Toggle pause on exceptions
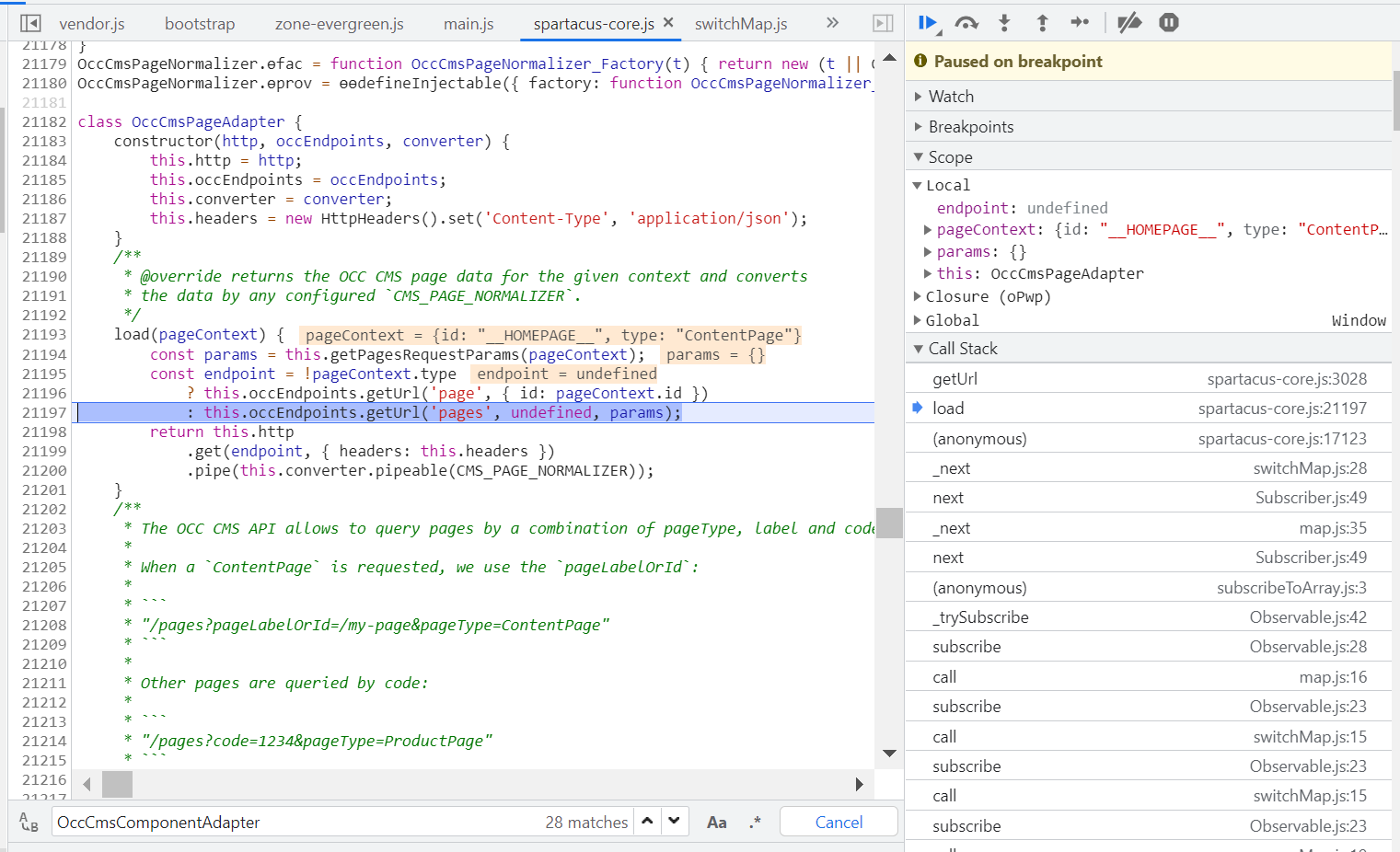The width and height of the screenshot is (1400, 852). pos(1168,23)
